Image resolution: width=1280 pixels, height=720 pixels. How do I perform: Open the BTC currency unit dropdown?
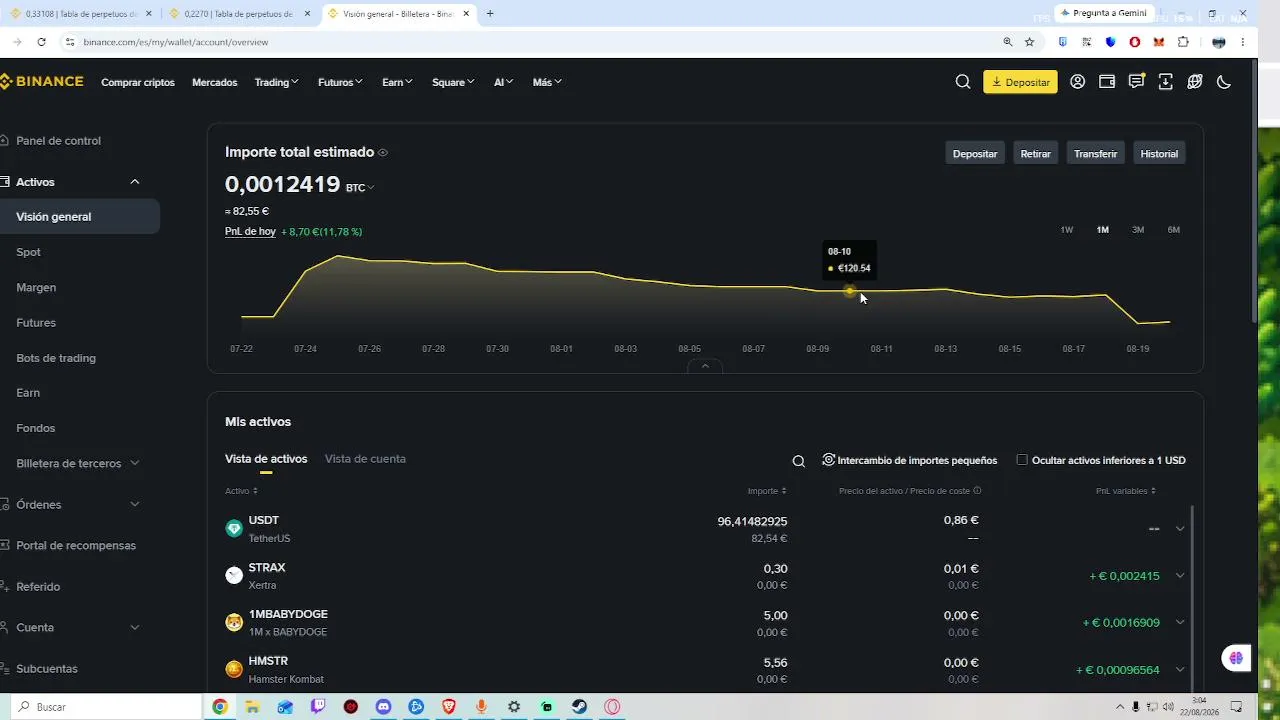(360, 187)
